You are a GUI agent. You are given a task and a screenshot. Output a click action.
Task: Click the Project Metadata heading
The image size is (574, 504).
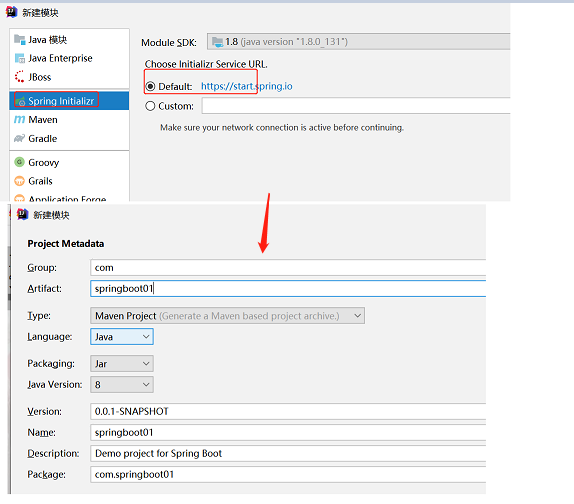[x=66, y=243]
